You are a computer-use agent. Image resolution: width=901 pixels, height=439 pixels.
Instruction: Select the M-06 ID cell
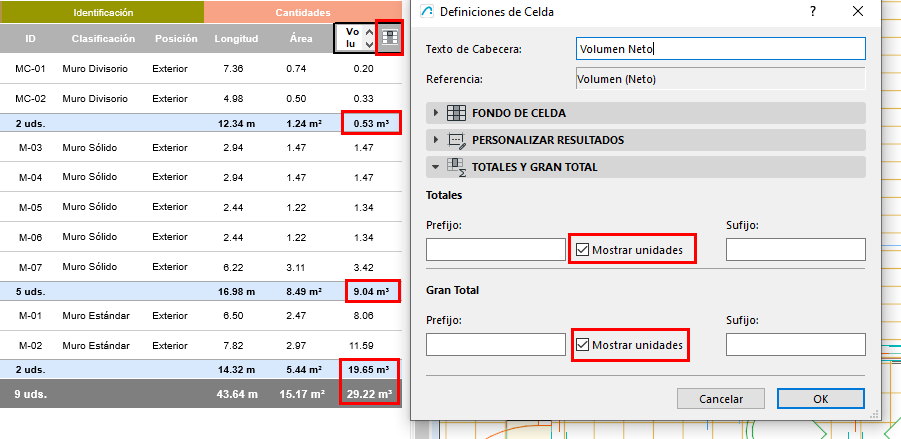pos(30,237)
